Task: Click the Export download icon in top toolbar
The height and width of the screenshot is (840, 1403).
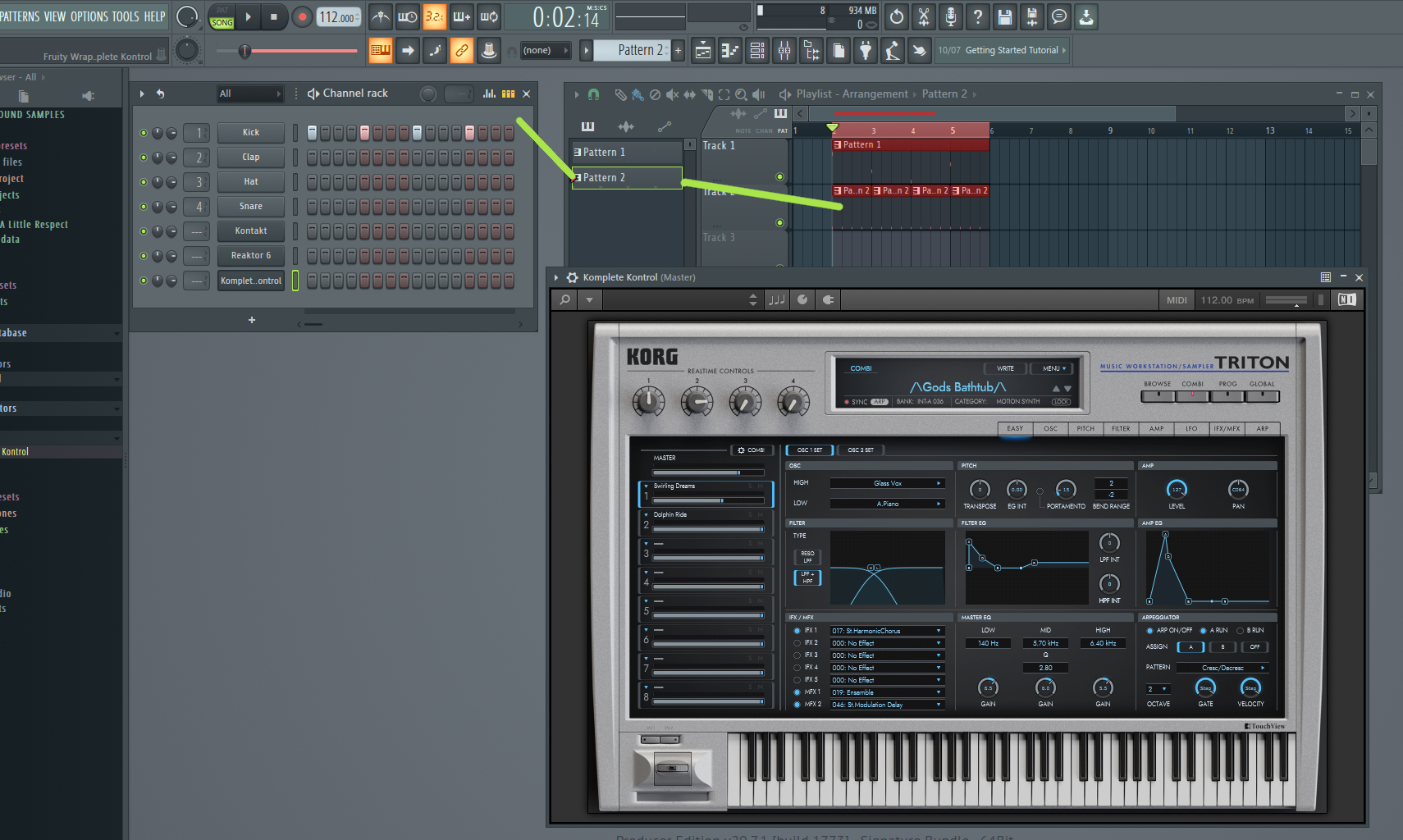Action: click(x=1085, y=16)
